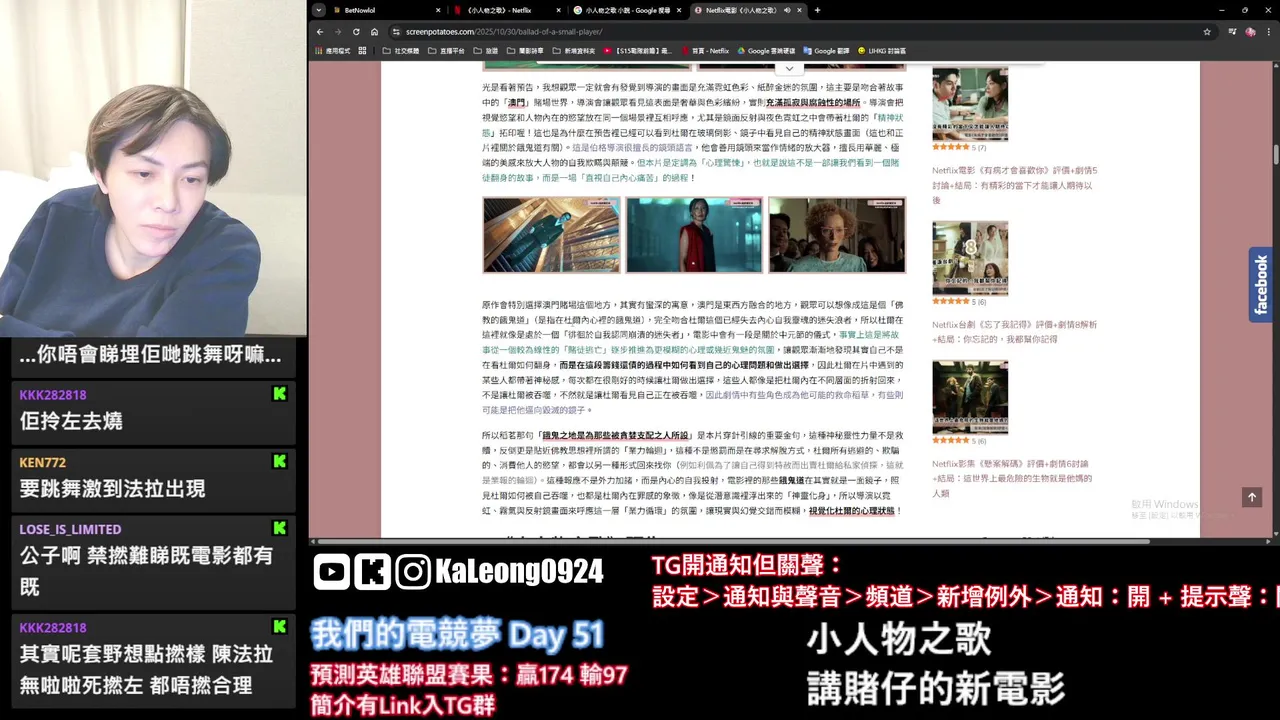Open the 【S15戰隊前瞻】 bookmark
This screenshot has width=1280, height=720.
[637, 50]
